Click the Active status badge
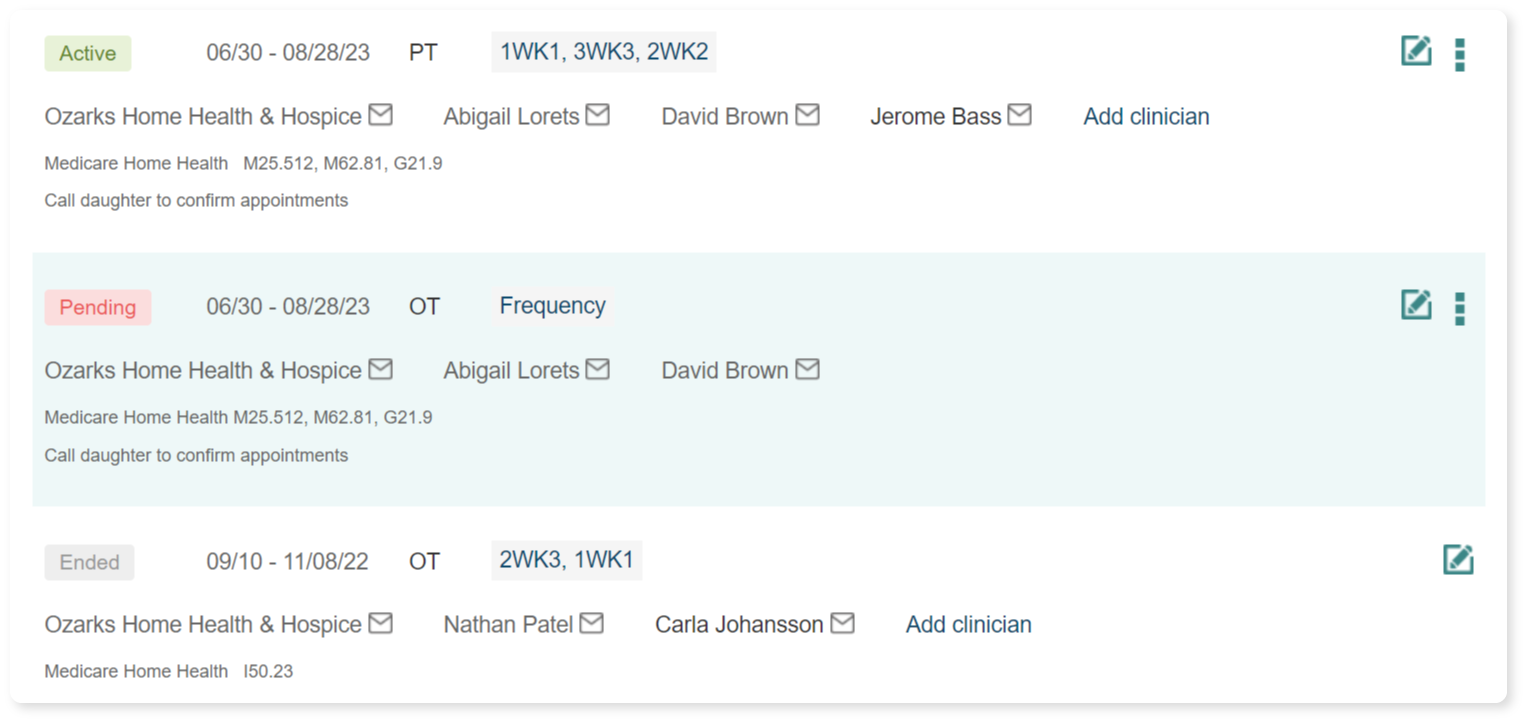1527x723 pixels. point(88,54)
